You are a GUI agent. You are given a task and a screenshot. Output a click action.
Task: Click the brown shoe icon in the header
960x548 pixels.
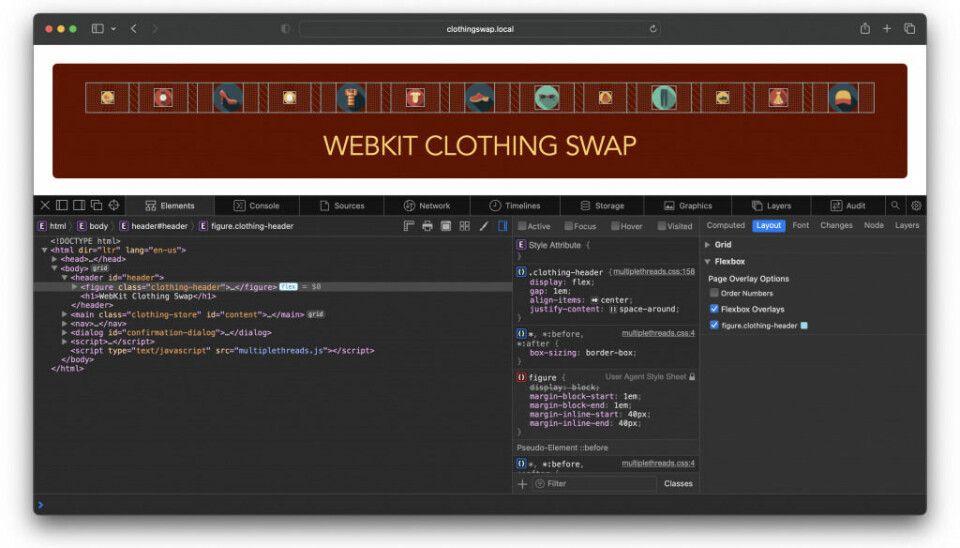(479, 98)
